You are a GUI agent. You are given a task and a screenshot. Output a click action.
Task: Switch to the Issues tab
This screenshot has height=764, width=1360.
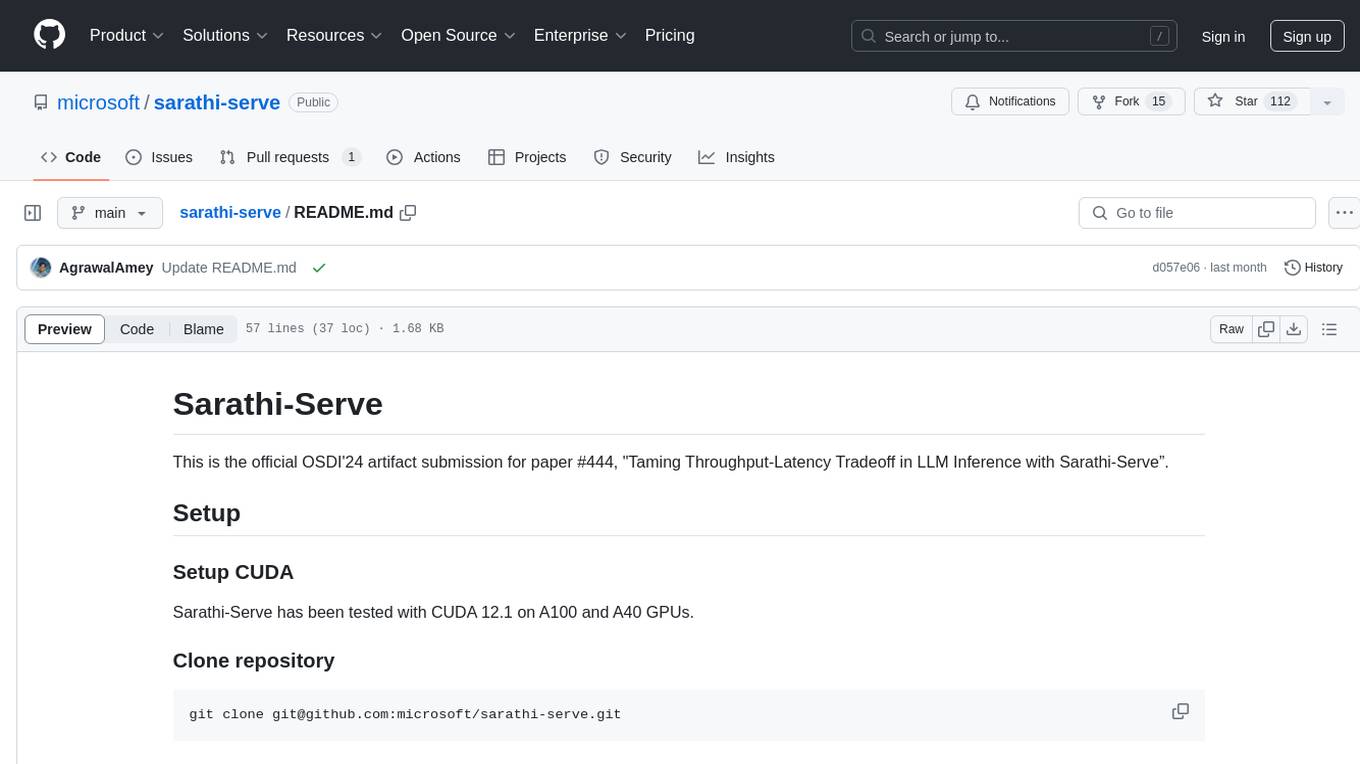159,157
